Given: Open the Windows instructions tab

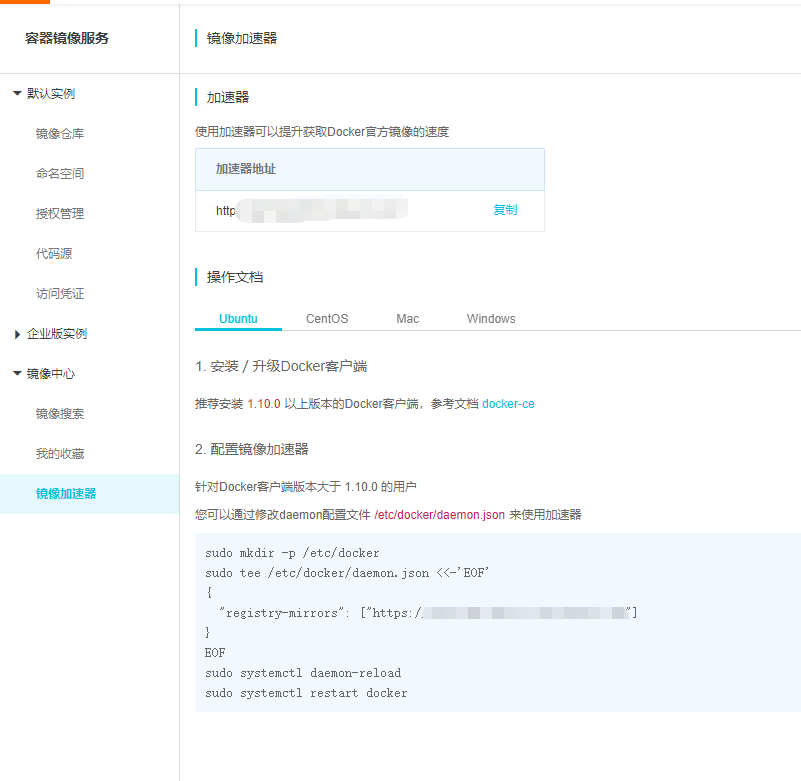Looking at the screenshot, I should [x=490, y=318].
